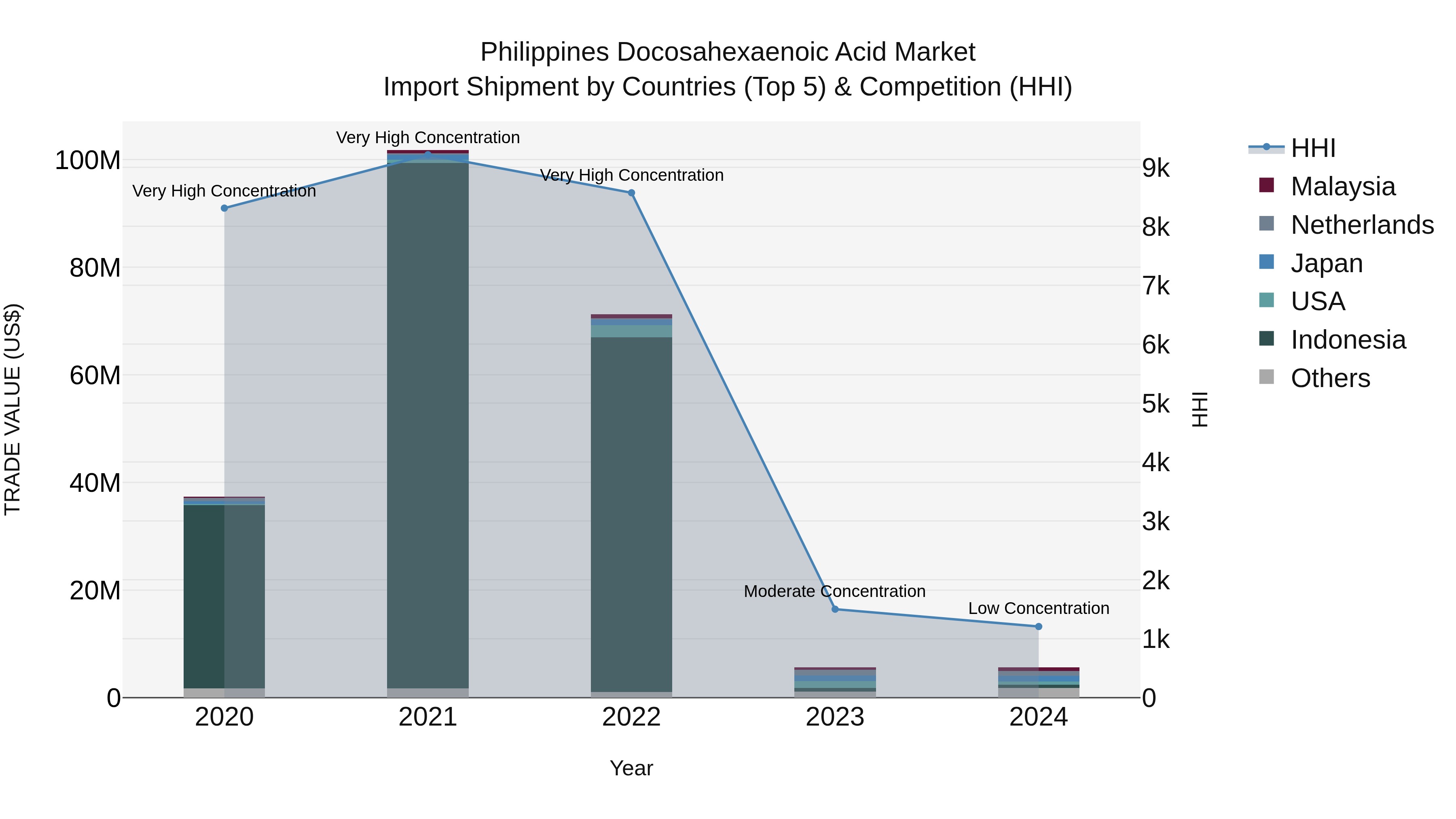Click the '3k' right axis label
Image resolution: width=1456 pixels, height=819 pixels.
(1156, 521)
